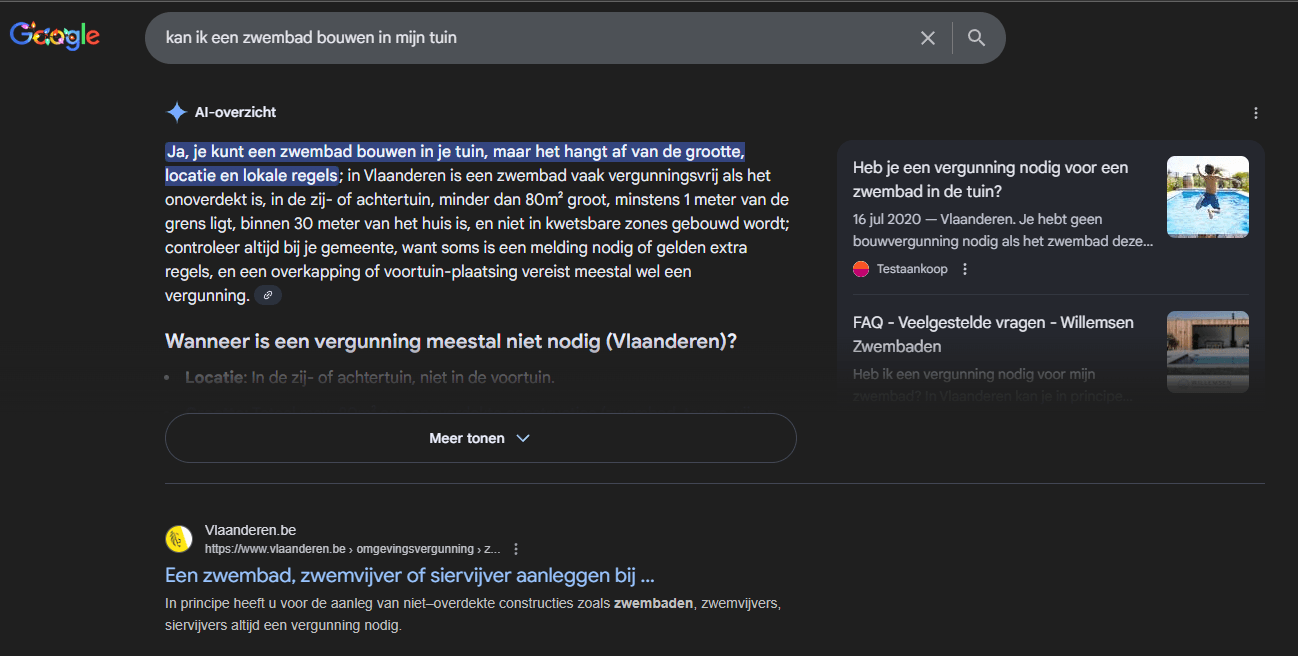This screenshot has height=656, width=1298.
Task: Click the Testaankoop source favicon
Action: (861, 269)
